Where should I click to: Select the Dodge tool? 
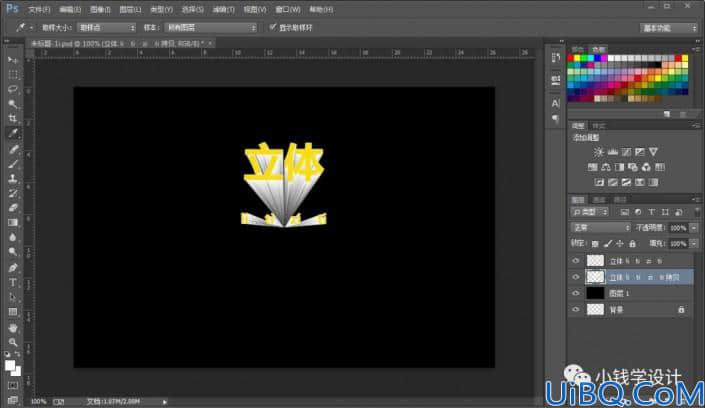(13, 252)
